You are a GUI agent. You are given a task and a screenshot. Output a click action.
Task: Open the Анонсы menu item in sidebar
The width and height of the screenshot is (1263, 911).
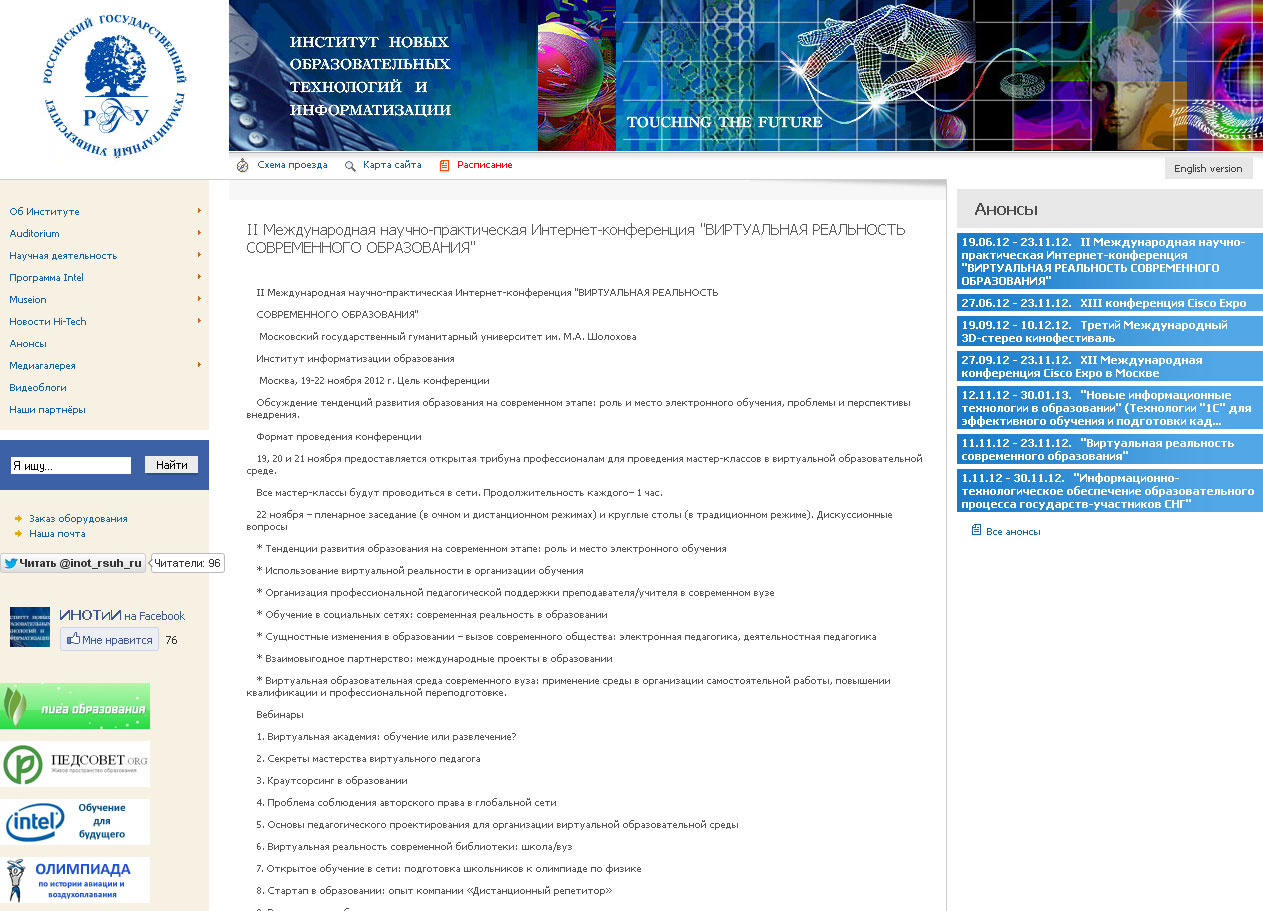coord(28,343)
